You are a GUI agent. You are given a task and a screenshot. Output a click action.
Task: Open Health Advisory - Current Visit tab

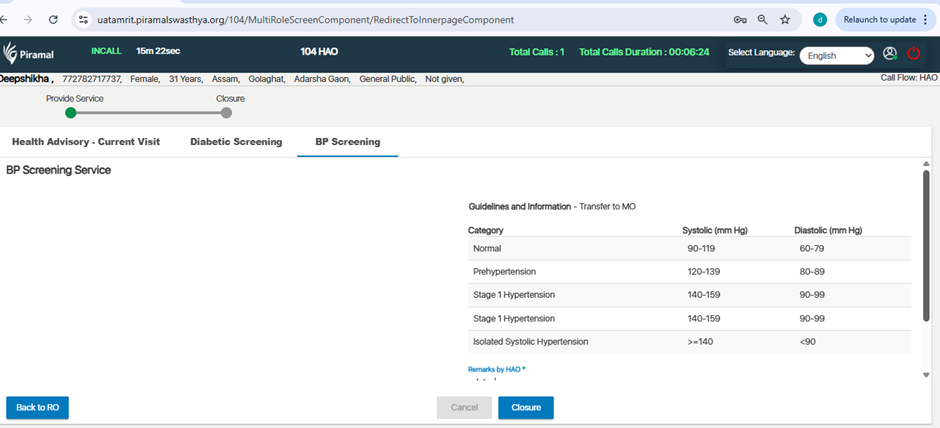86,142
